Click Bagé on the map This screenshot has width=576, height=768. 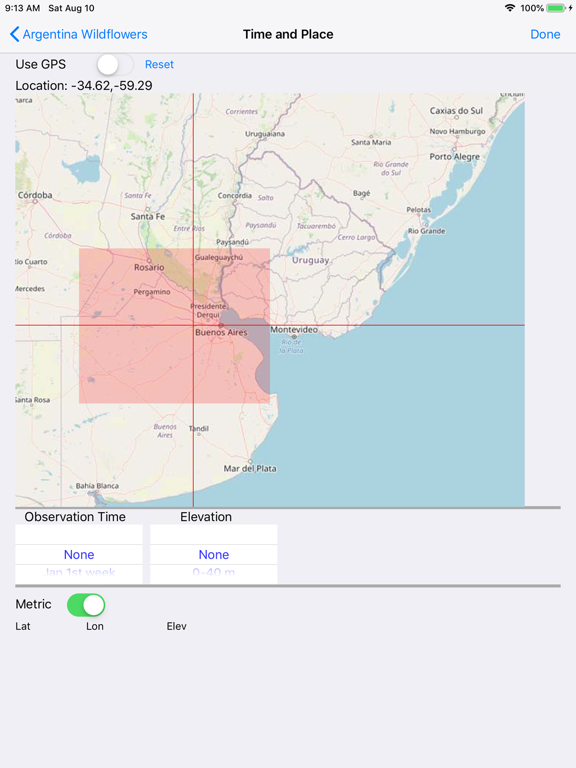tap(361, 193)
